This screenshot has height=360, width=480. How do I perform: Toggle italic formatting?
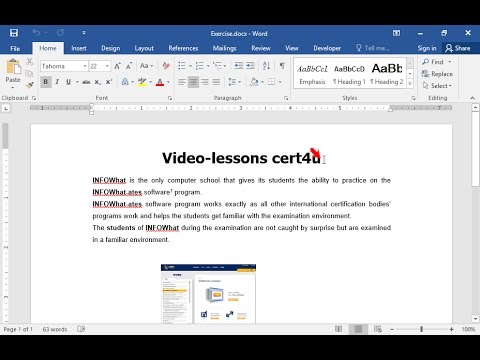[x=57, y=82]
